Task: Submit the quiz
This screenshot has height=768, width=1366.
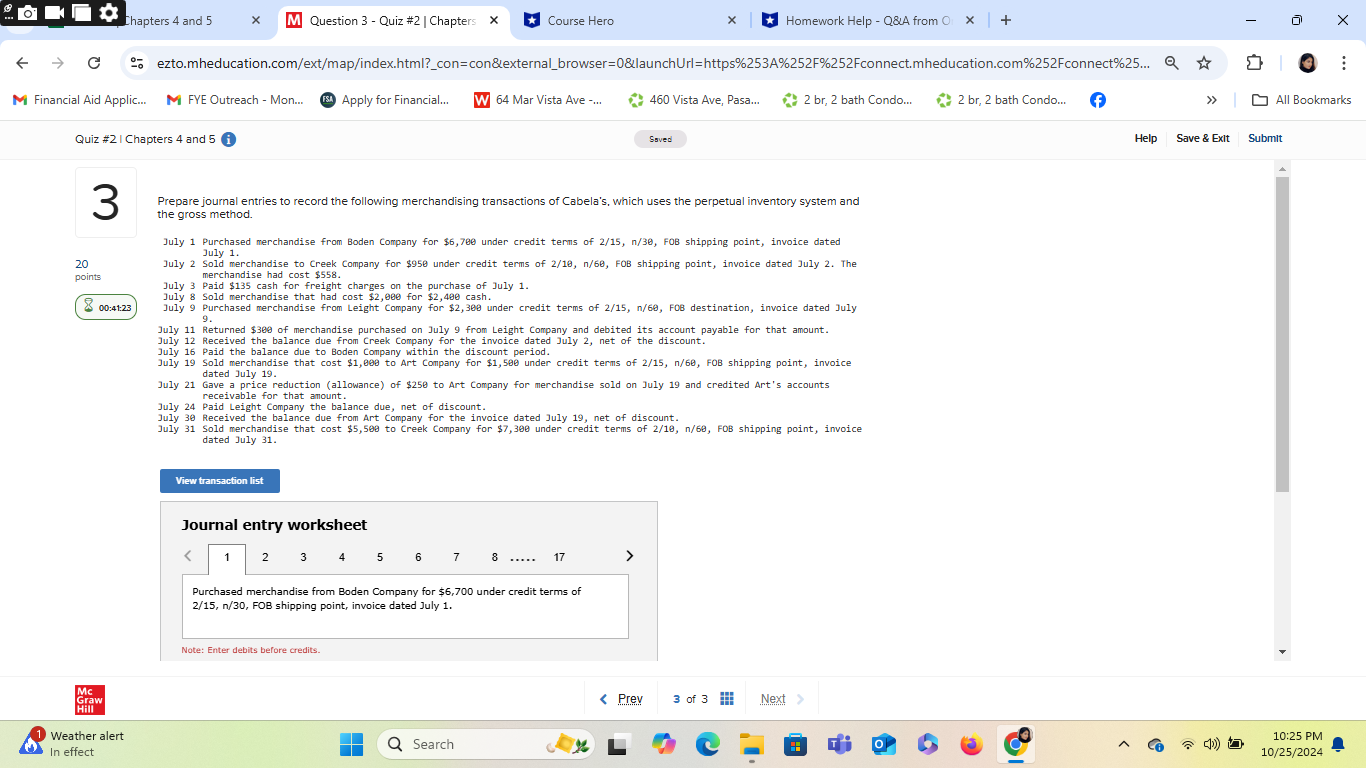Action: point(1265,138)
